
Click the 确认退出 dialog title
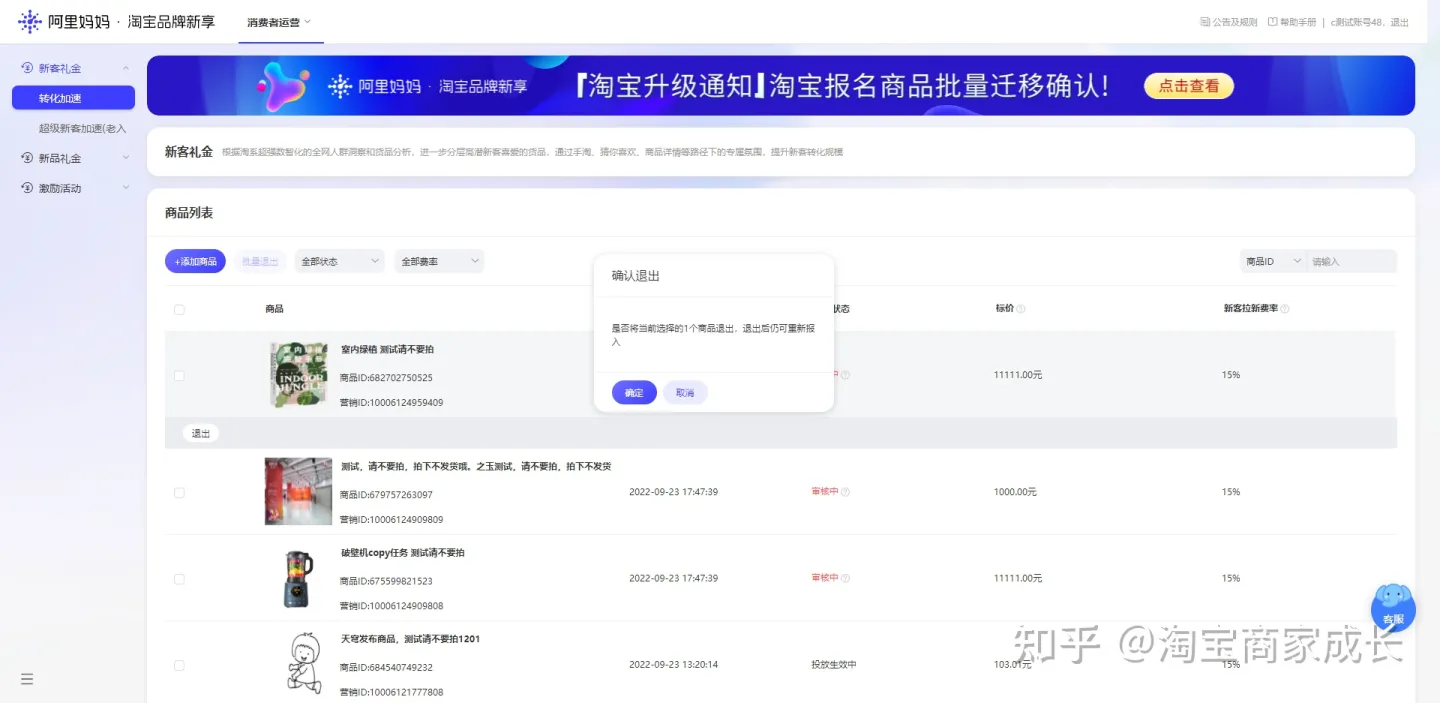pos(636,276)
